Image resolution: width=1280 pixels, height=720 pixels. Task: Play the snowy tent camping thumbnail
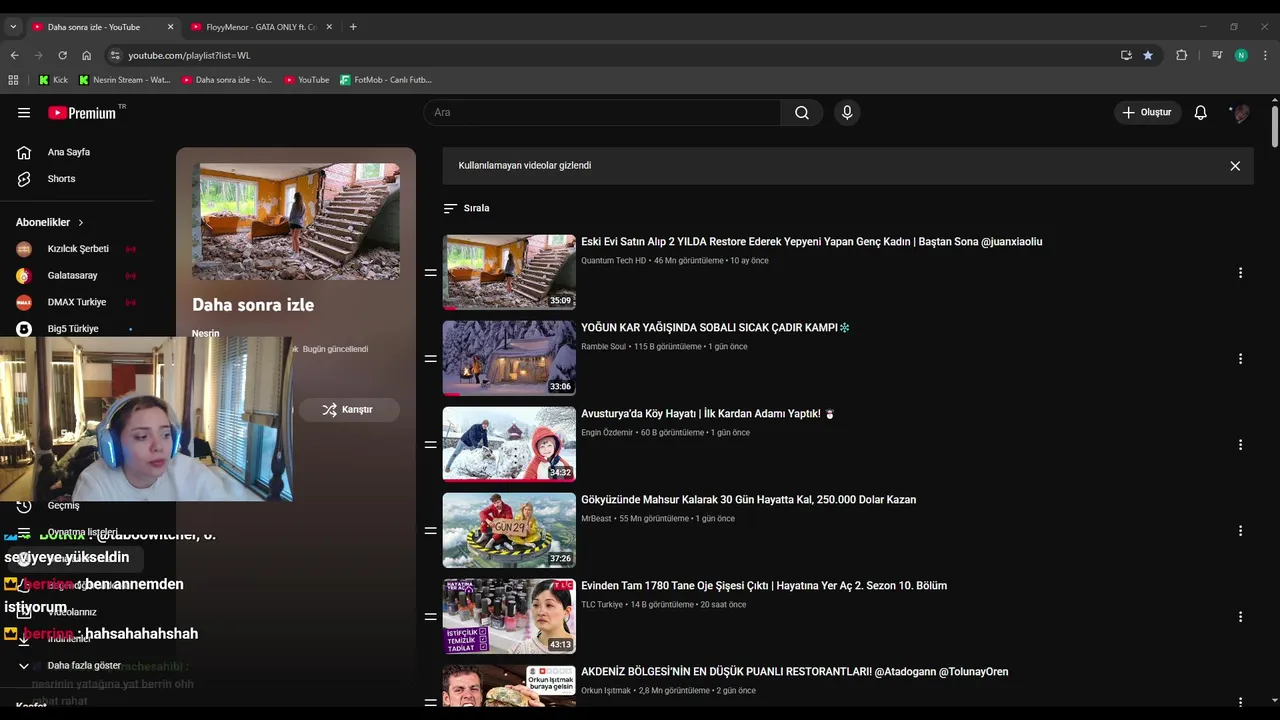[509, 358]
